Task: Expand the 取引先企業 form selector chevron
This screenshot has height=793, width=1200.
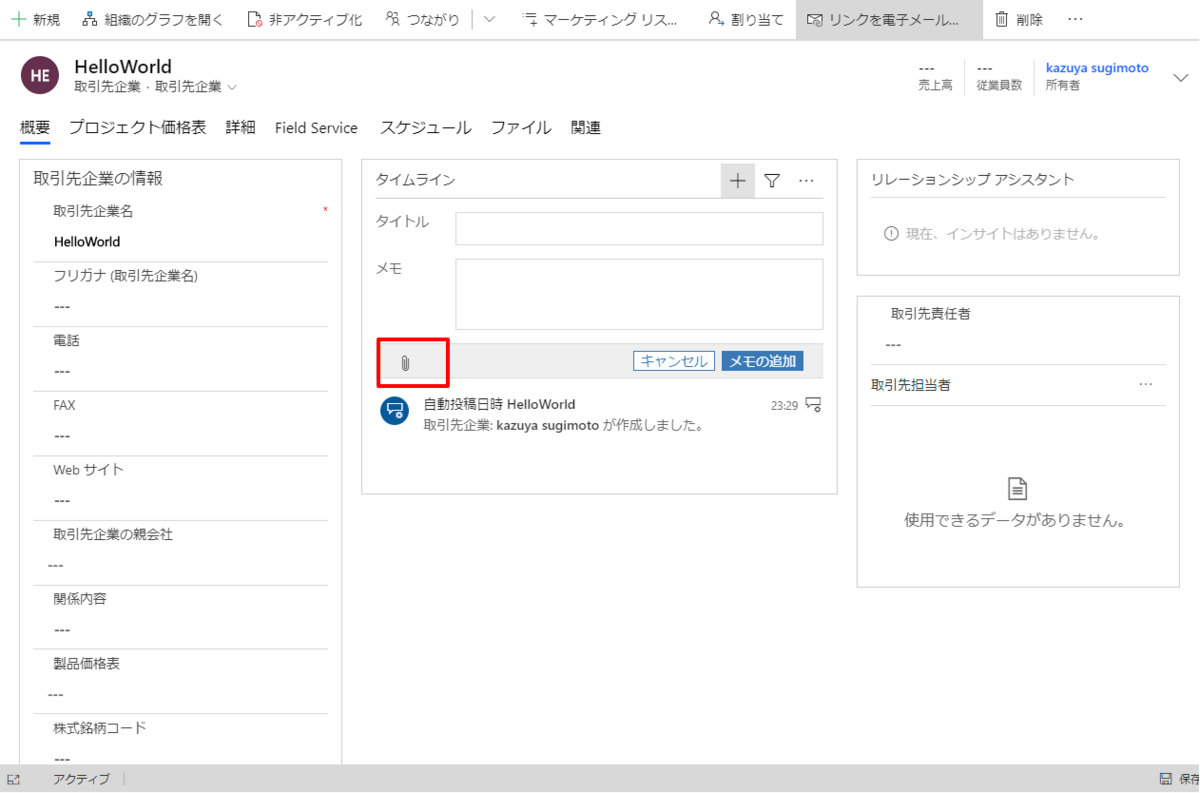Action: (x=233, y=87)
